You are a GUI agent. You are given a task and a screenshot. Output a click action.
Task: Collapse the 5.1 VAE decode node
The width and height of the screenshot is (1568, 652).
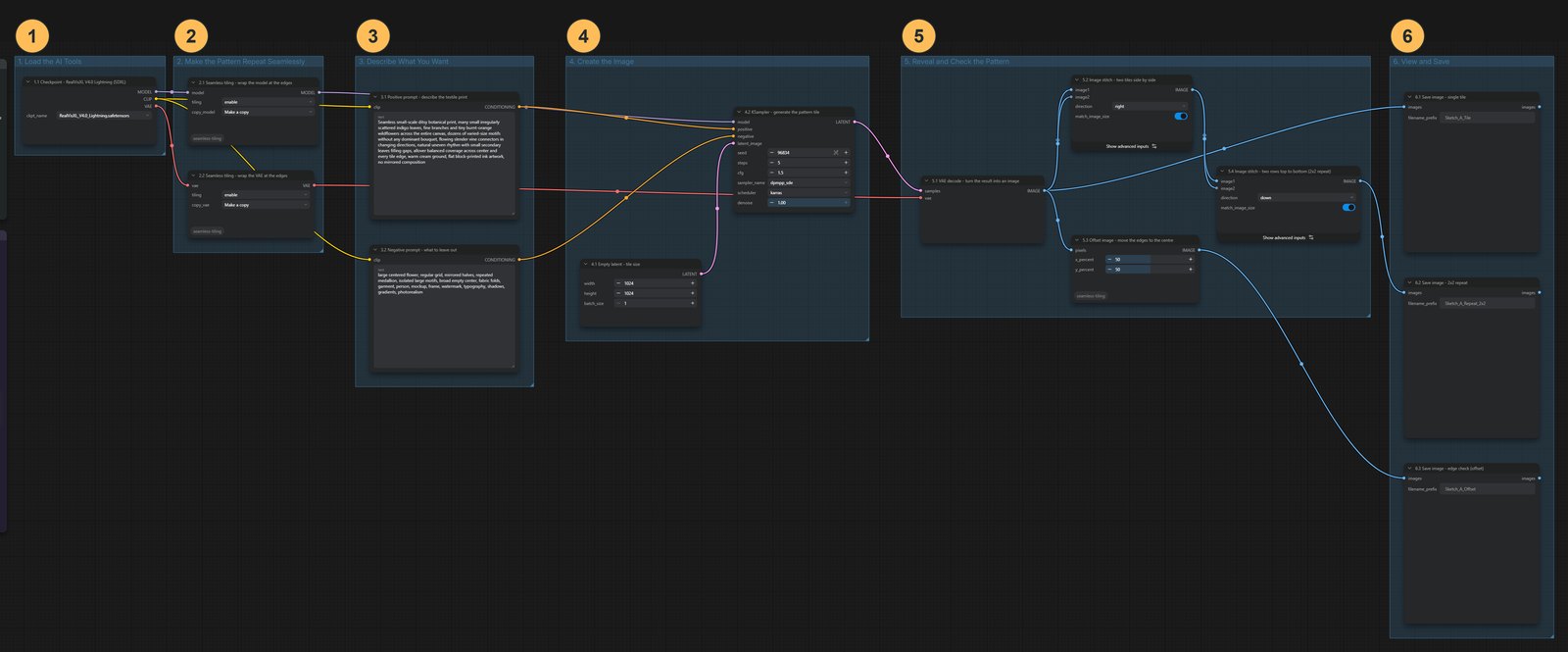point(927,180)
